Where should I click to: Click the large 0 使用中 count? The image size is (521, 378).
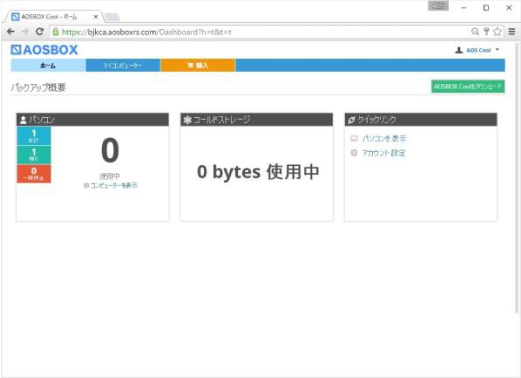110,151
